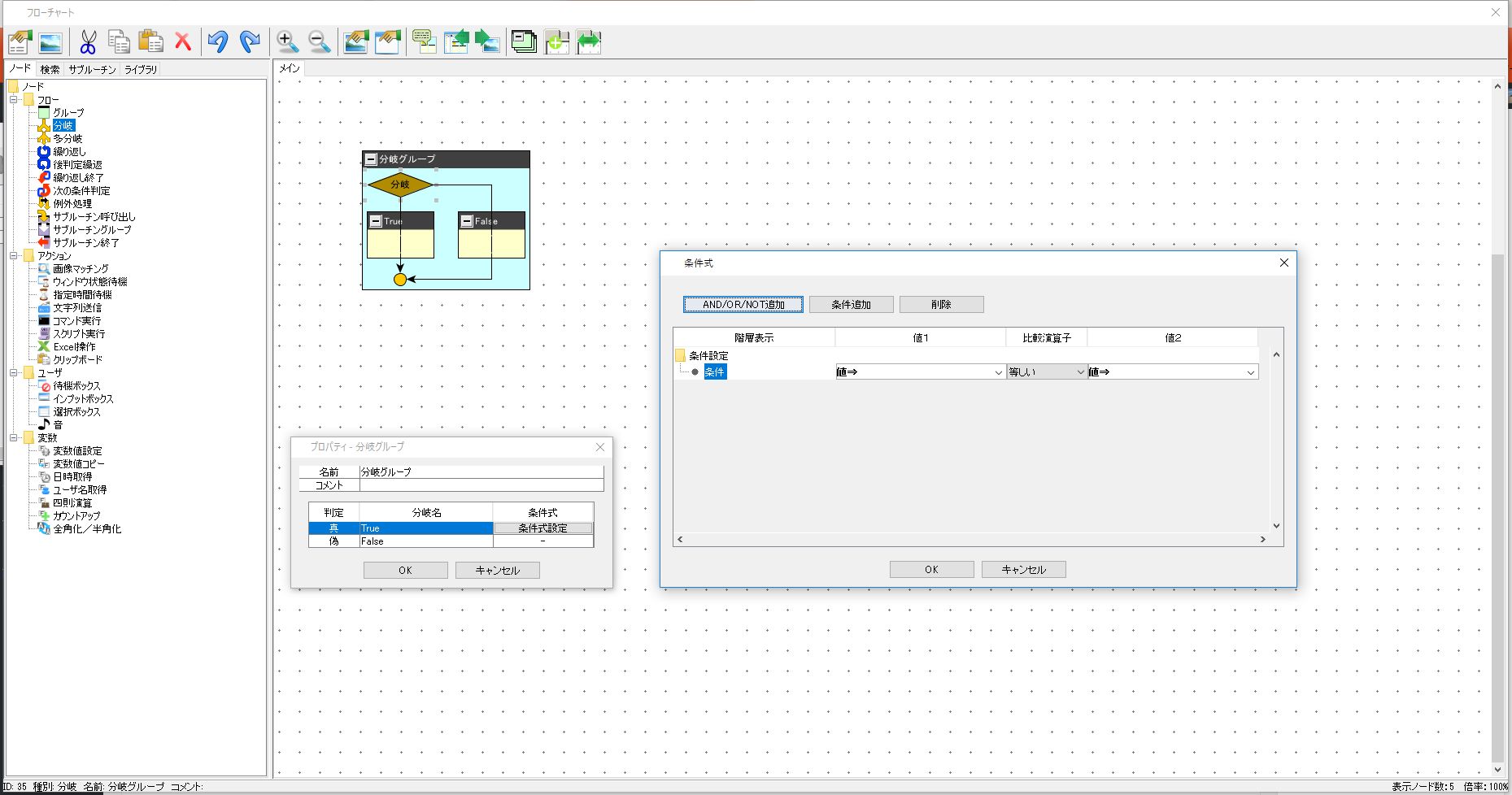Open the 比較演算子 等しい dropdown

[1080, 372]
